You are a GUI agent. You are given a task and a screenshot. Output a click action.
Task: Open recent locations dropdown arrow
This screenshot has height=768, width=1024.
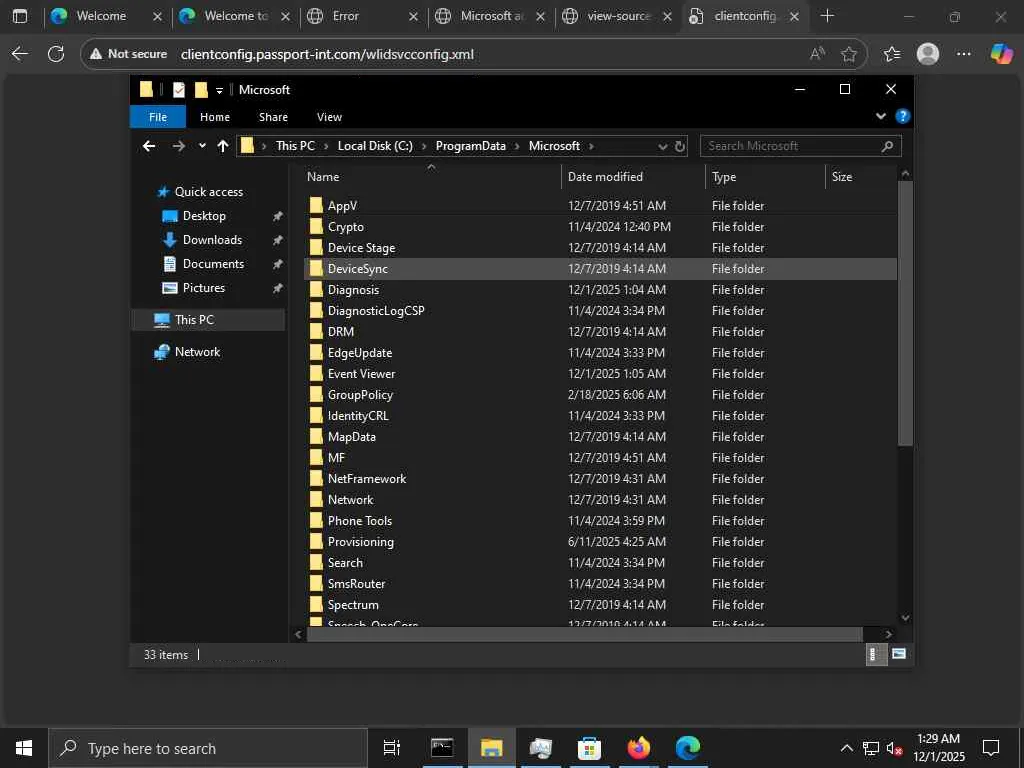202,146
